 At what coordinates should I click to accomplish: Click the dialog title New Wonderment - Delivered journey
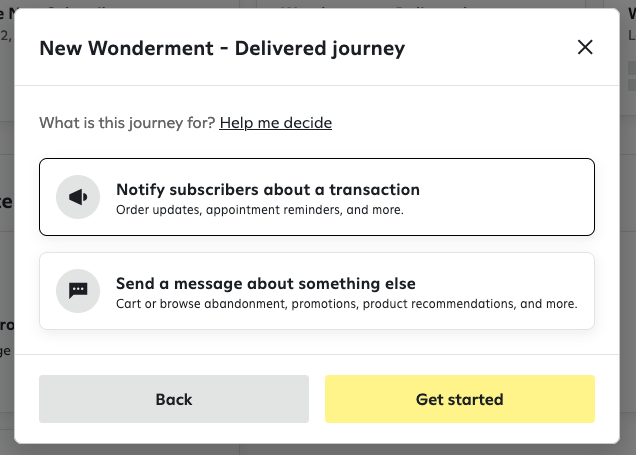(222, 48)
